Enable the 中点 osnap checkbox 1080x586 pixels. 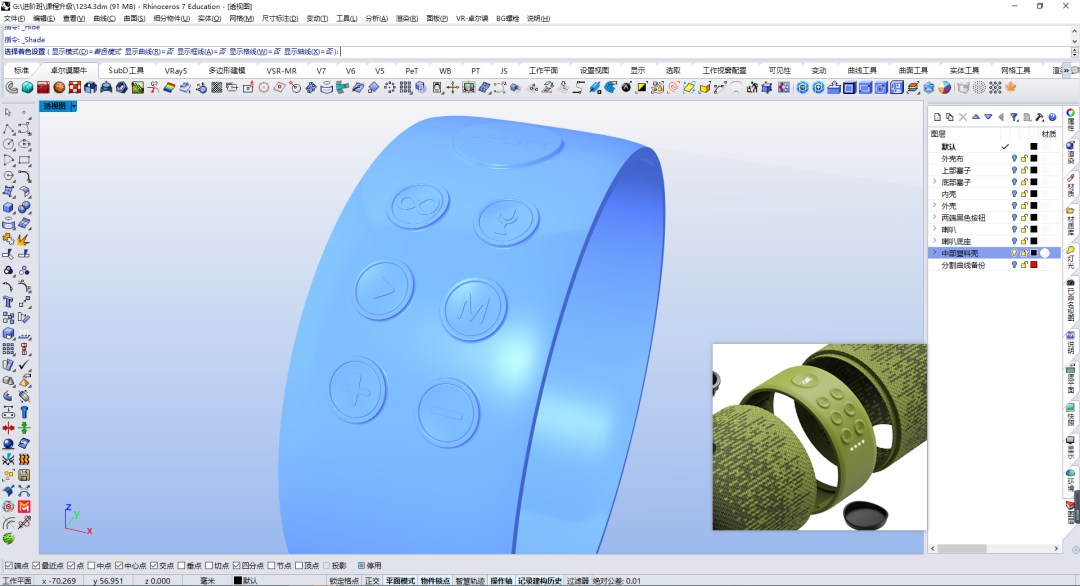[x=92, y=565]
